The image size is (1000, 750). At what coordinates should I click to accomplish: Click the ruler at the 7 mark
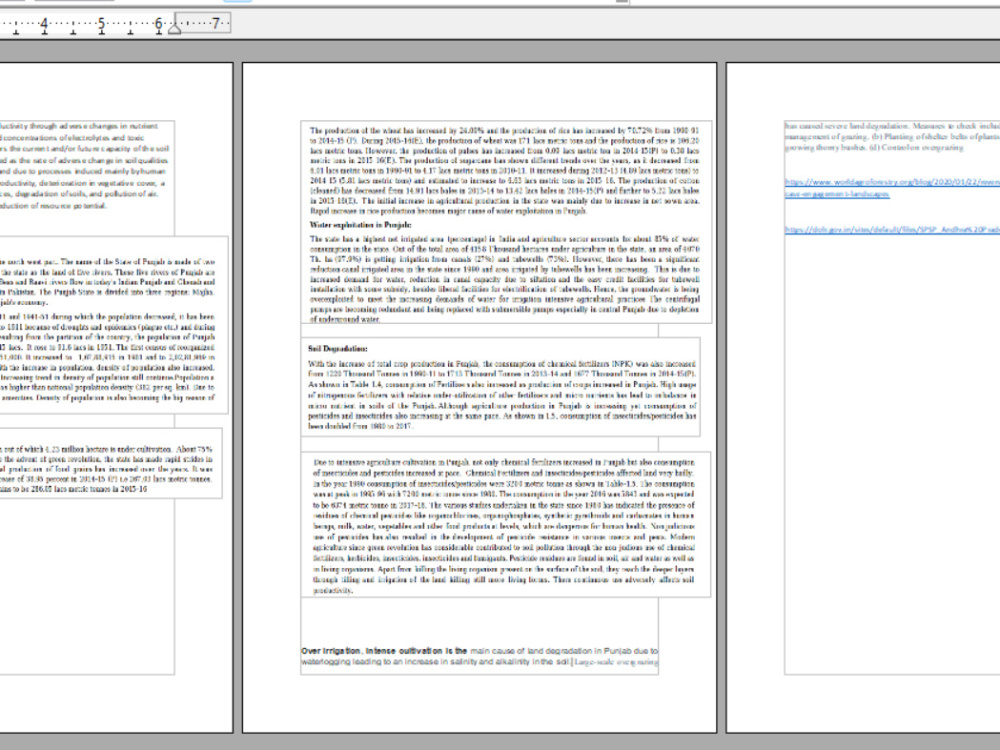pos(216,24)
